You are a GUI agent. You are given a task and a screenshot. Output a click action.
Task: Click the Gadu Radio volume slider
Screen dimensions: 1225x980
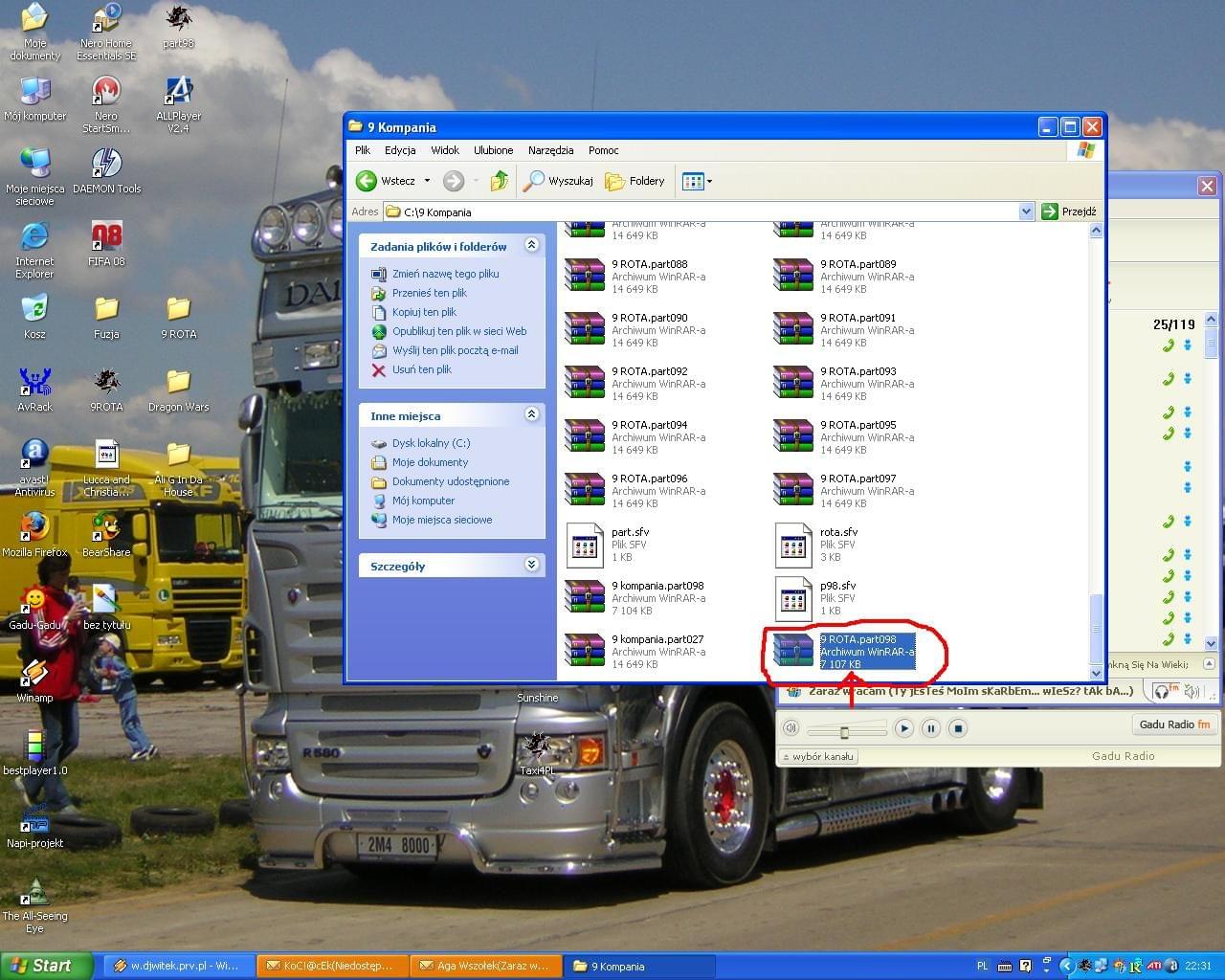pyautogui.click(x=844, y=732)
